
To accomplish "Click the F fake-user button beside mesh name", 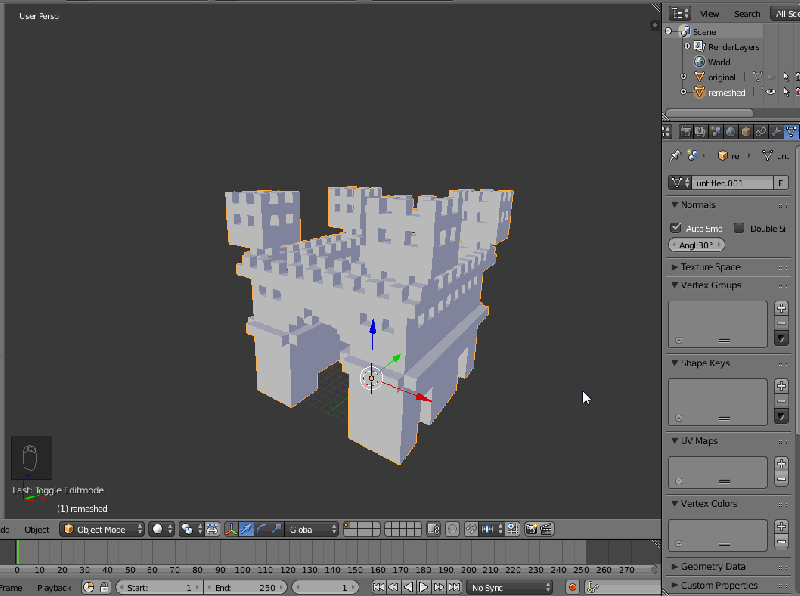I will click(x=781, y=182).
